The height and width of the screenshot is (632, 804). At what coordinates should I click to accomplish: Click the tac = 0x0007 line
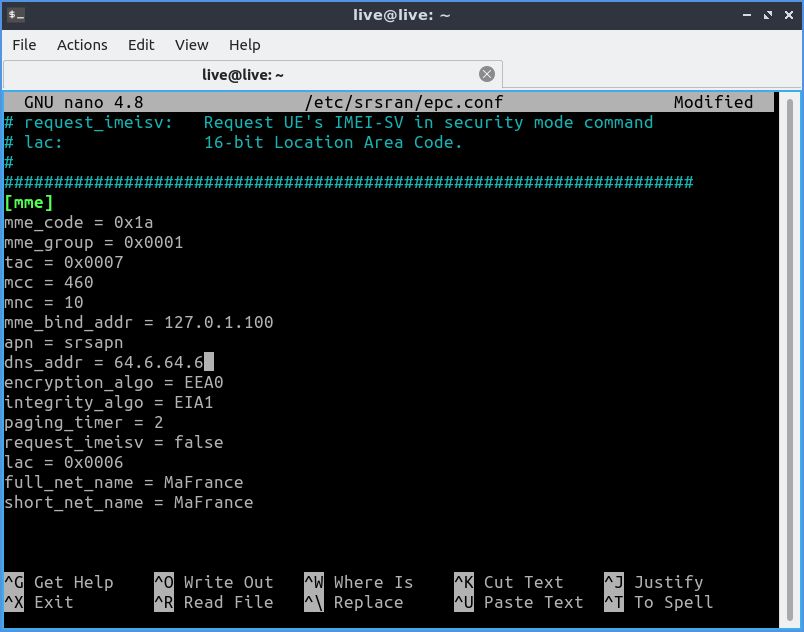tap(64, 262)
